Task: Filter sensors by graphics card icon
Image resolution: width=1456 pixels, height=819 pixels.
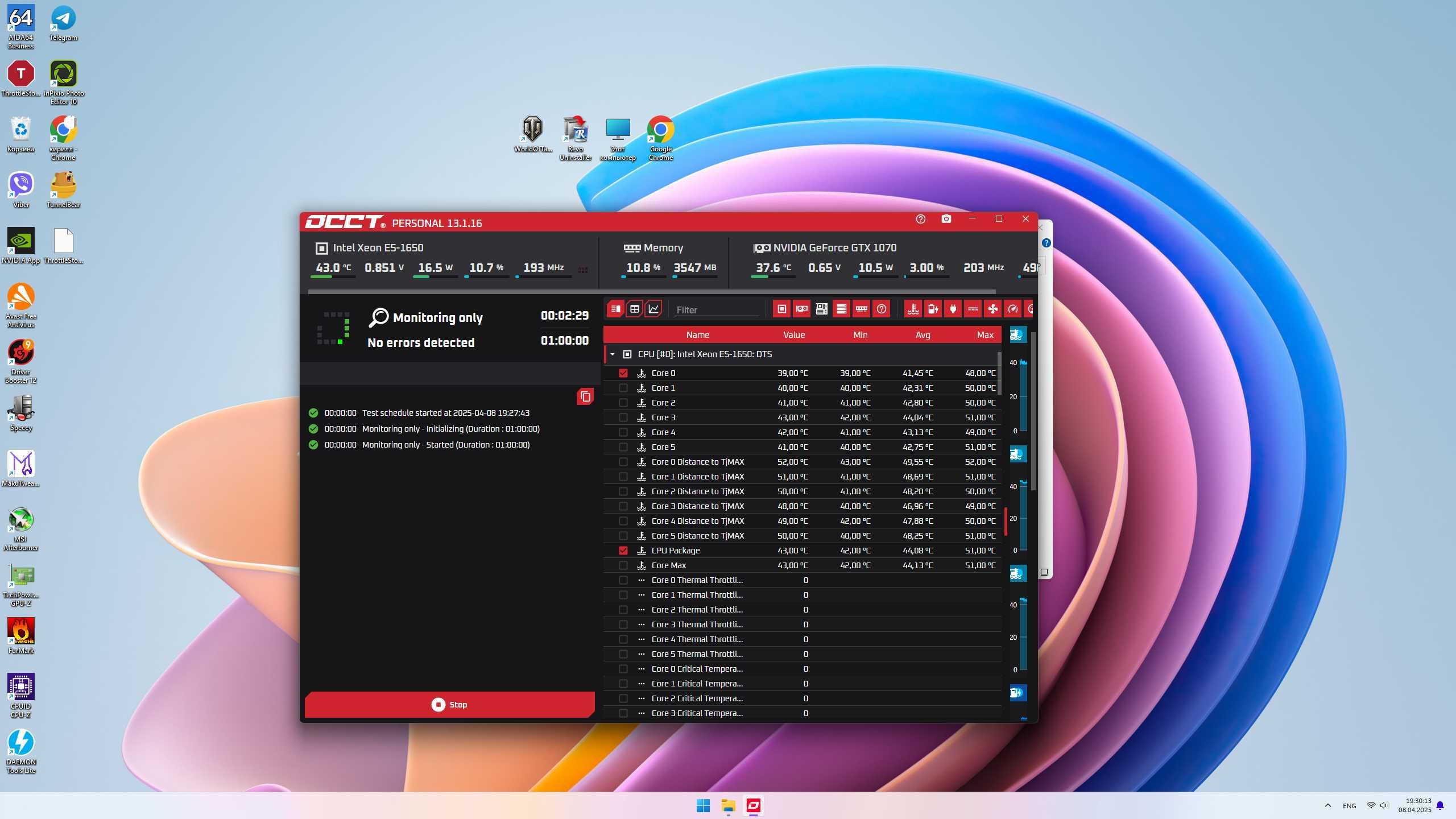Action: click(802, 309)
